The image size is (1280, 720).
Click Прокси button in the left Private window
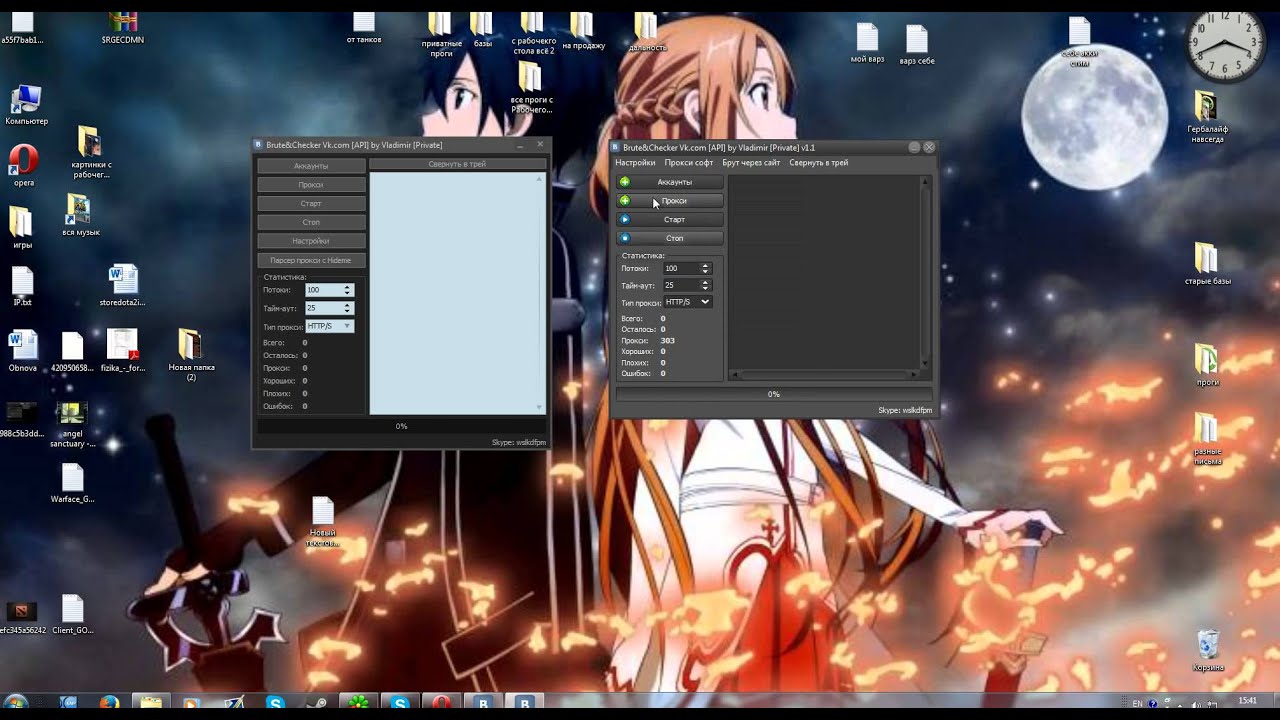pos(311,185)
